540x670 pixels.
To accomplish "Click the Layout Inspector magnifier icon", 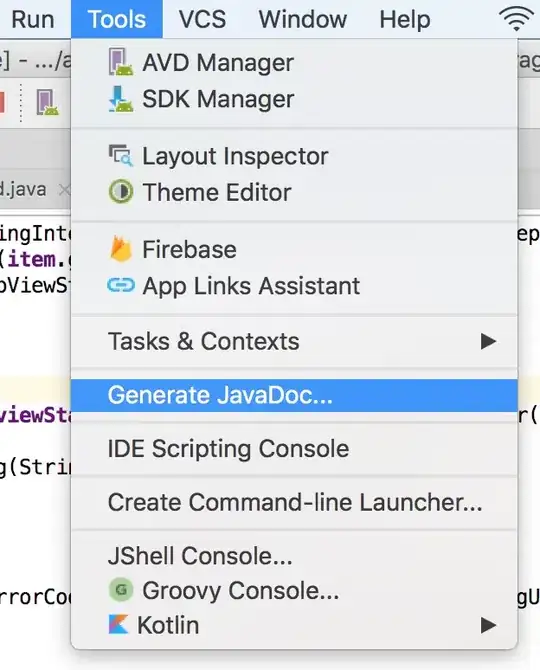I will pos(120,156).
